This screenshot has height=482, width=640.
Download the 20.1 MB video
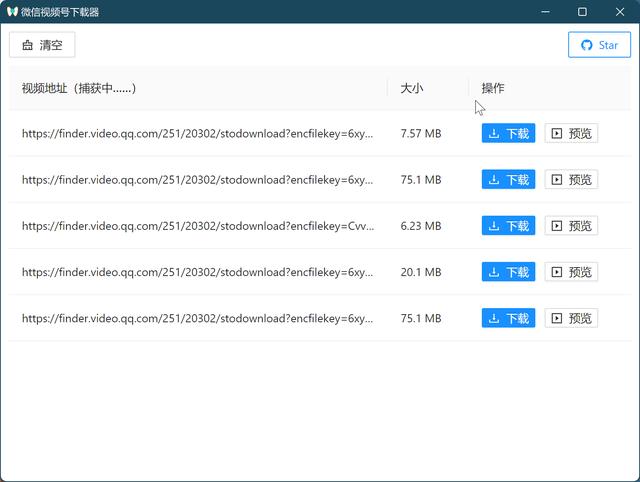coord(508,272)
